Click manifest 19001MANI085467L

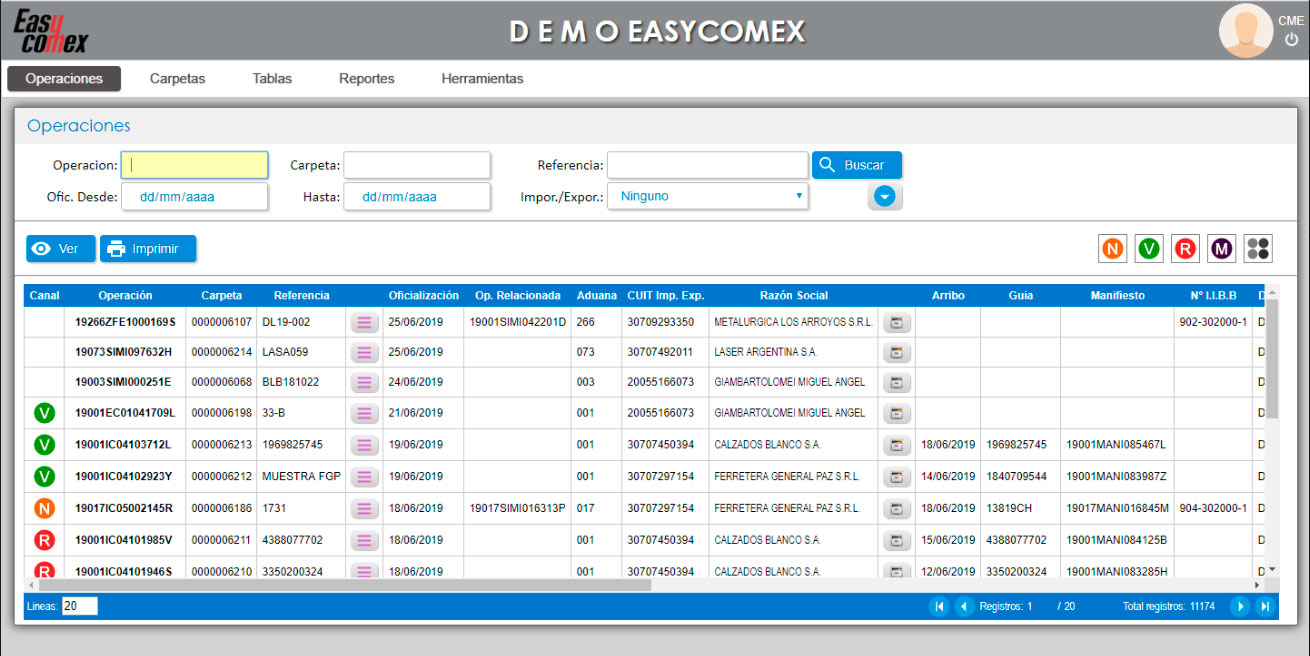[1116, 445]
